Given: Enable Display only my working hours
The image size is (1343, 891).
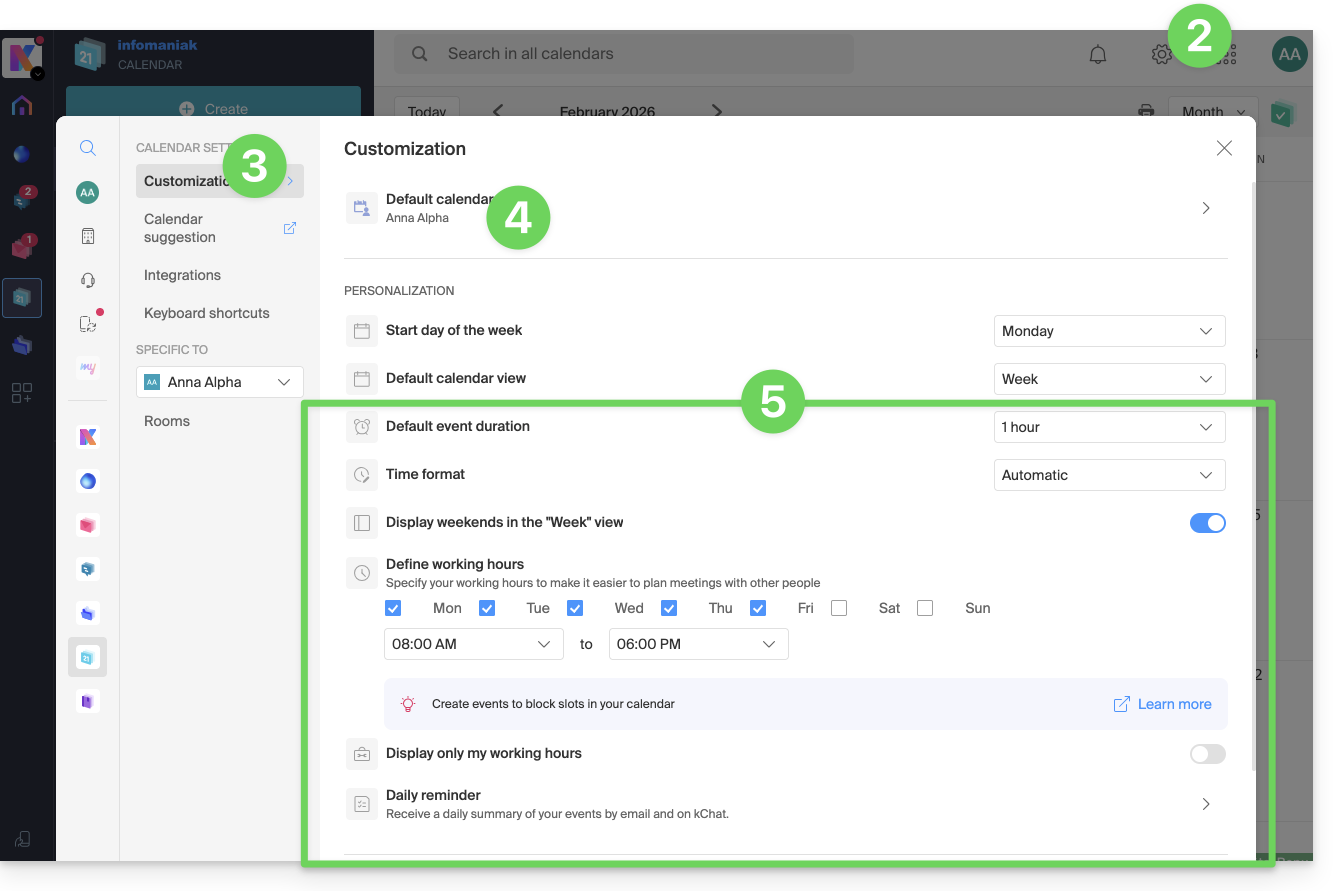Looking at the screenshot, I should click(1207, 754).
